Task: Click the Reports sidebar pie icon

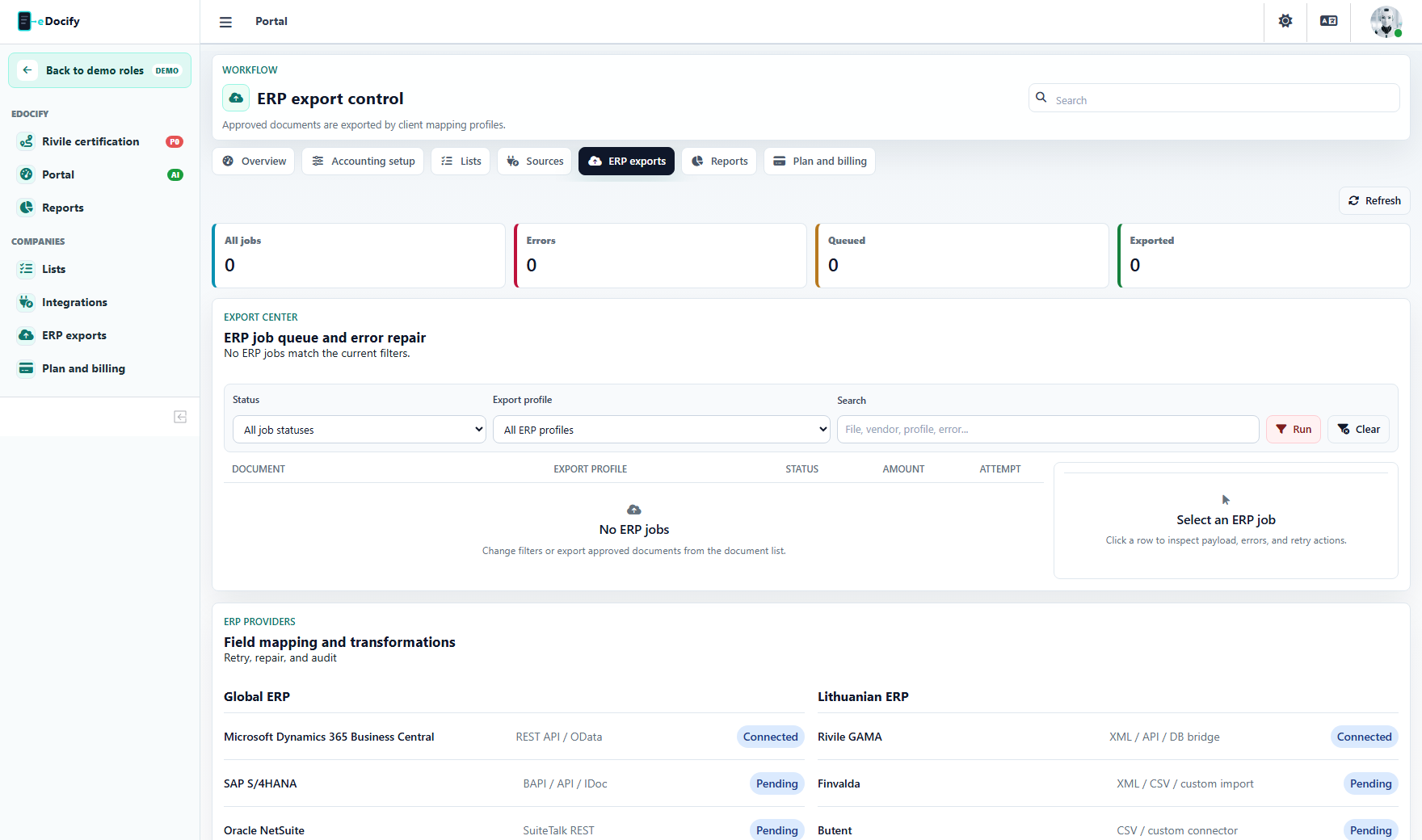Action: [27, 208]
